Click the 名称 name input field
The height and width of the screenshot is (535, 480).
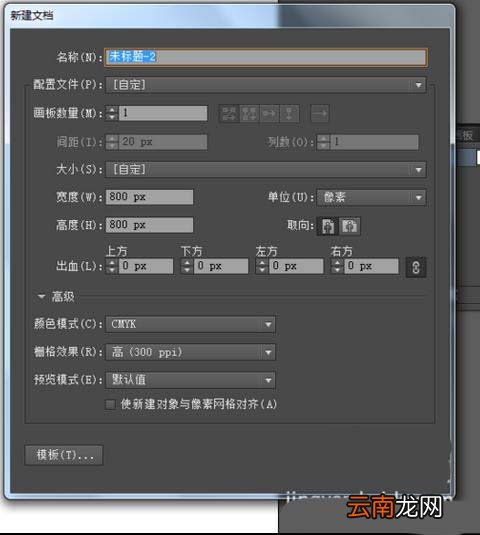[266, 57]
